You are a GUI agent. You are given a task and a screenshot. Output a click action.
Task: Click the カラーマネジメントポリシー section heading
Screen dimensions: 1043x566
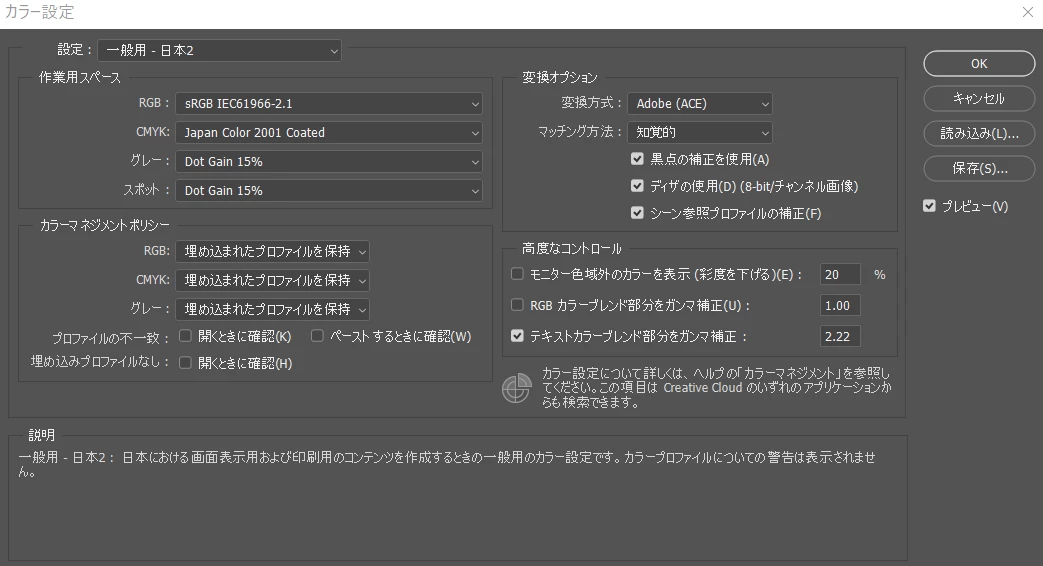tap(104, 225)
